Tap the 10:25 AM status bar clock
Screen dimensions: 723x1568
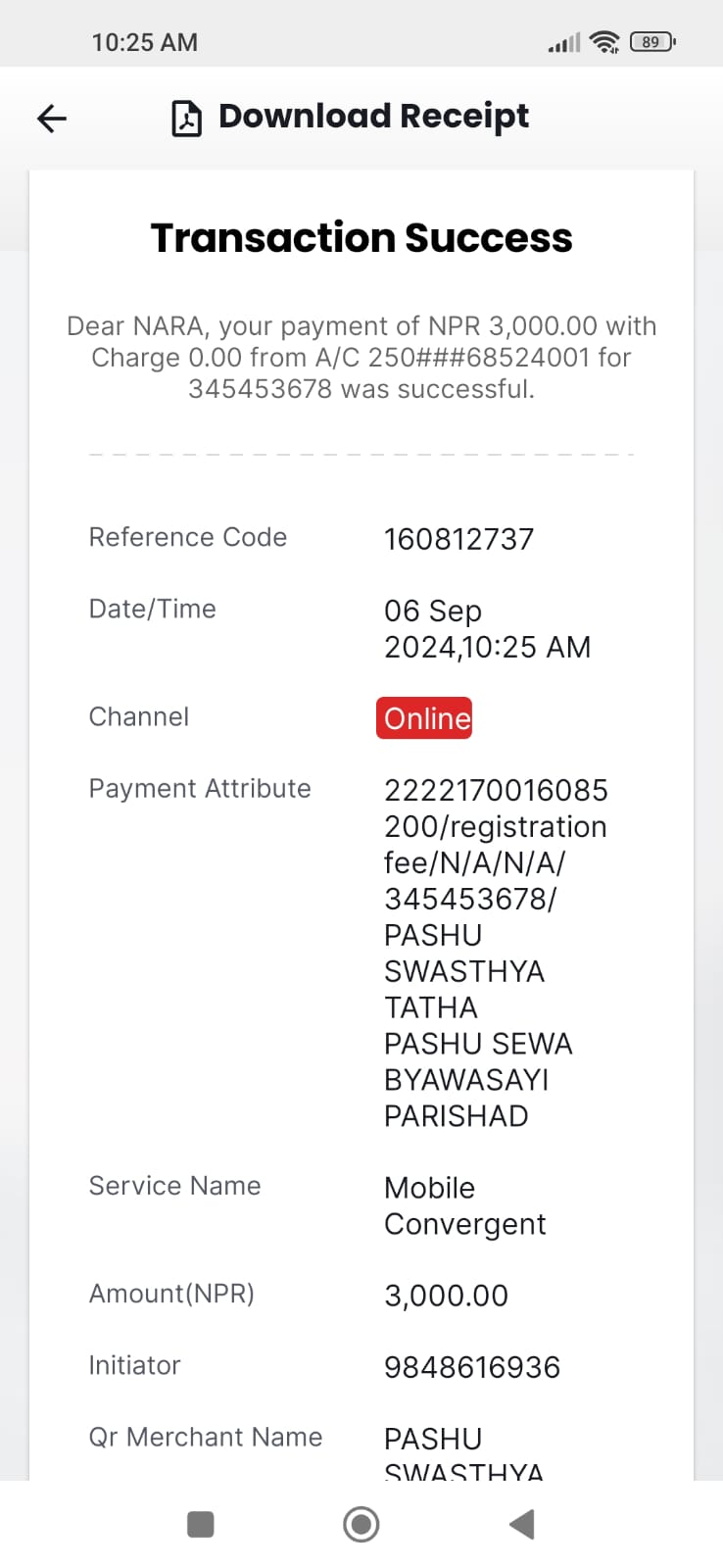(x=145, y=42)
